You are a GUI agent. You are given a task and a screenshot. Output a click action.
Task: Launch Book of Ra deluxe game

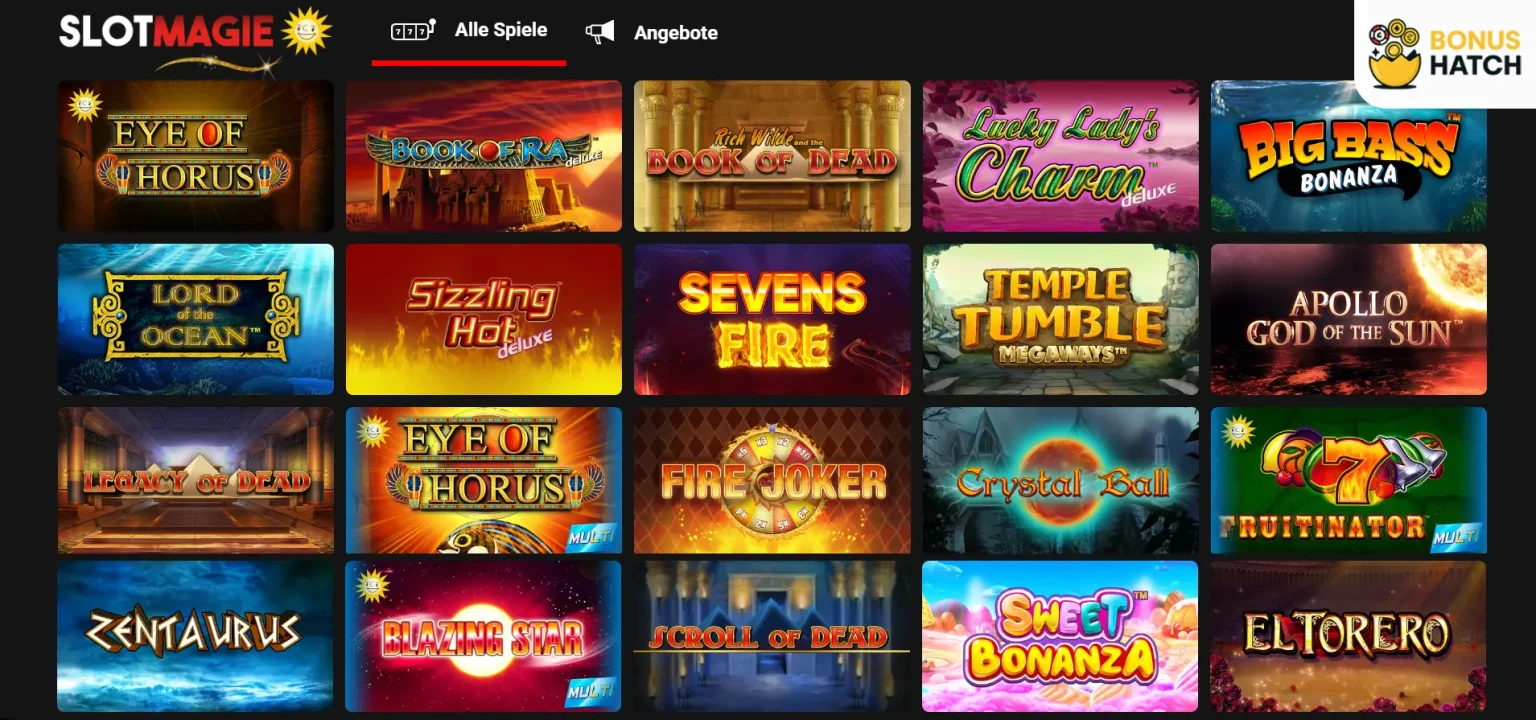(x=484, y=156)
